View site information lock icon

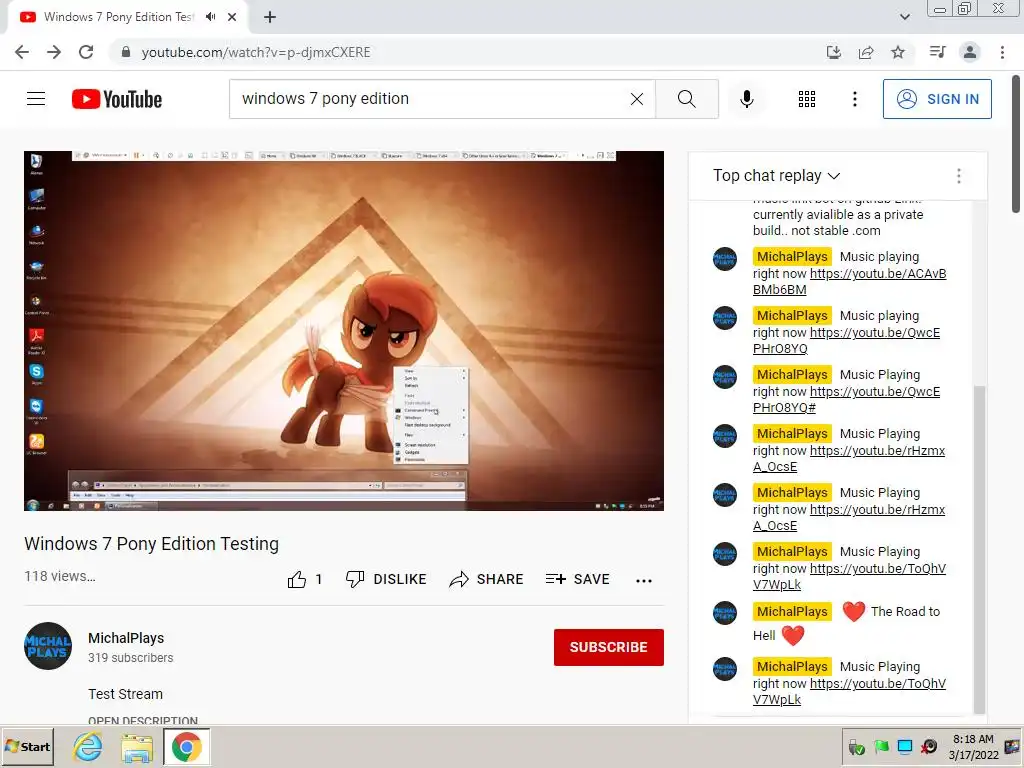[126, 52]
